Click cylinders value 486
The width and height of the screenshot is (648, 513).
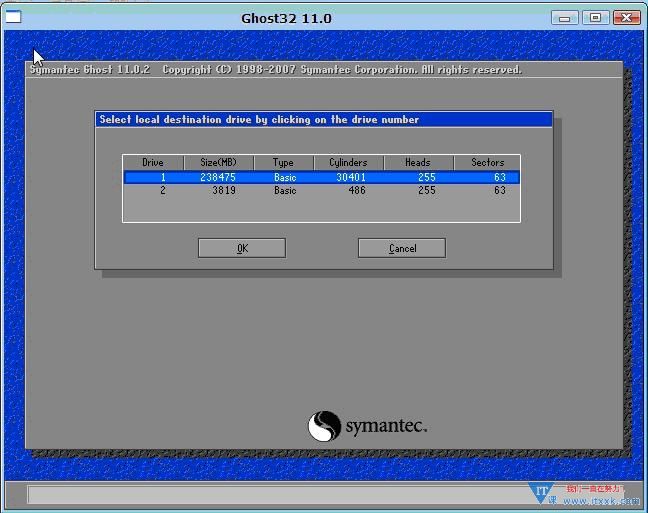357,190
